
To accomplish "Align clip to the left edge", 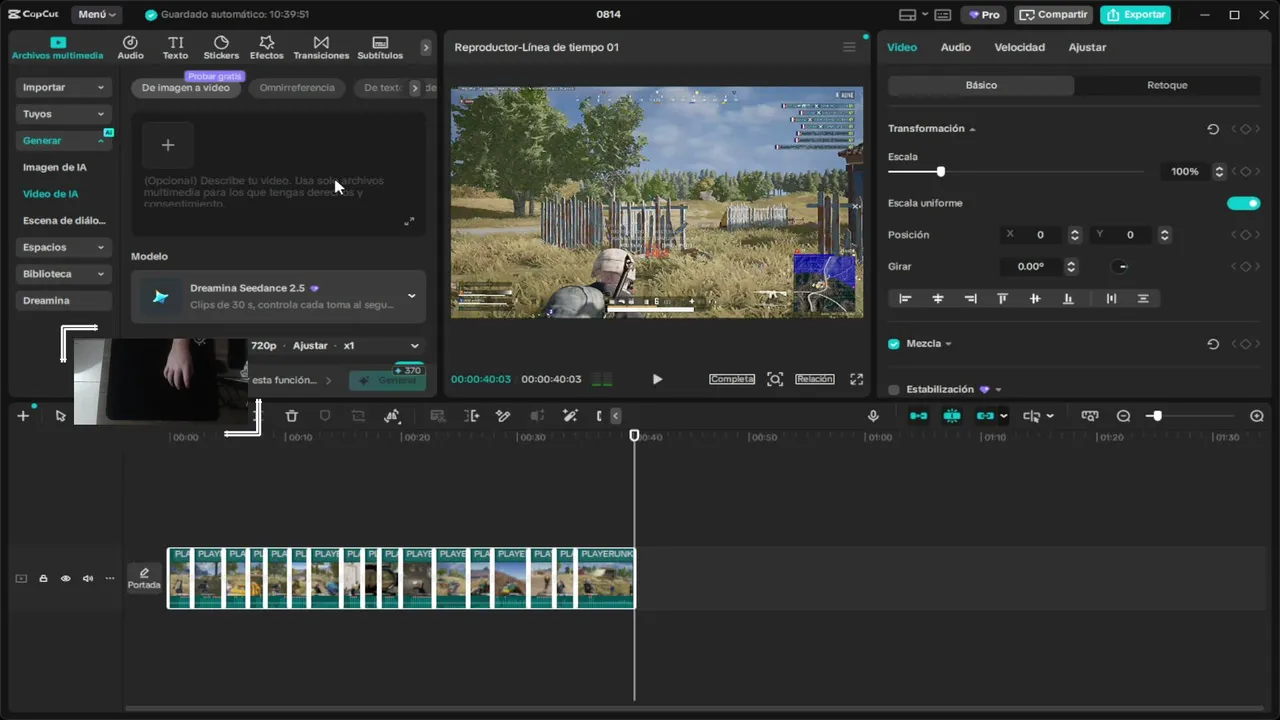I will [x=905, y=298].
